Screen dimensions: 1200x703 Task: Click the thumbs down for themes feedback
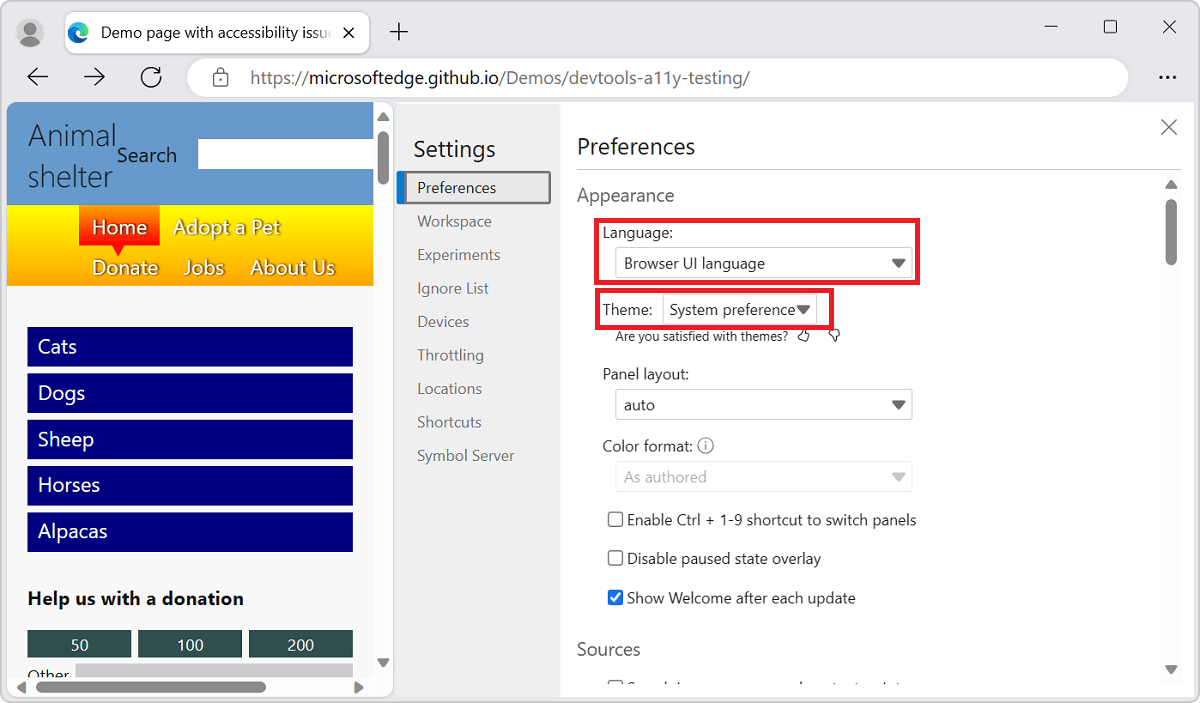point(833,336)
